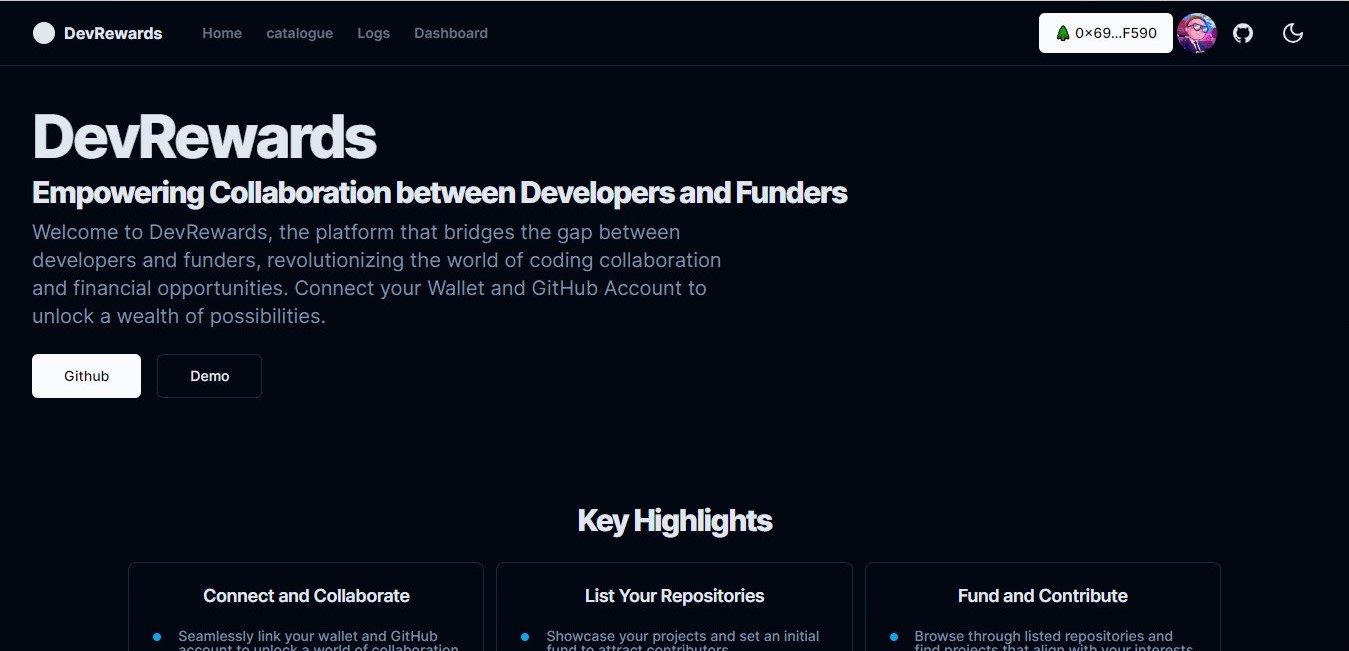This screenshot has height=651, width=1349.
Task: Click the white Github button
Action: (86, 376)
